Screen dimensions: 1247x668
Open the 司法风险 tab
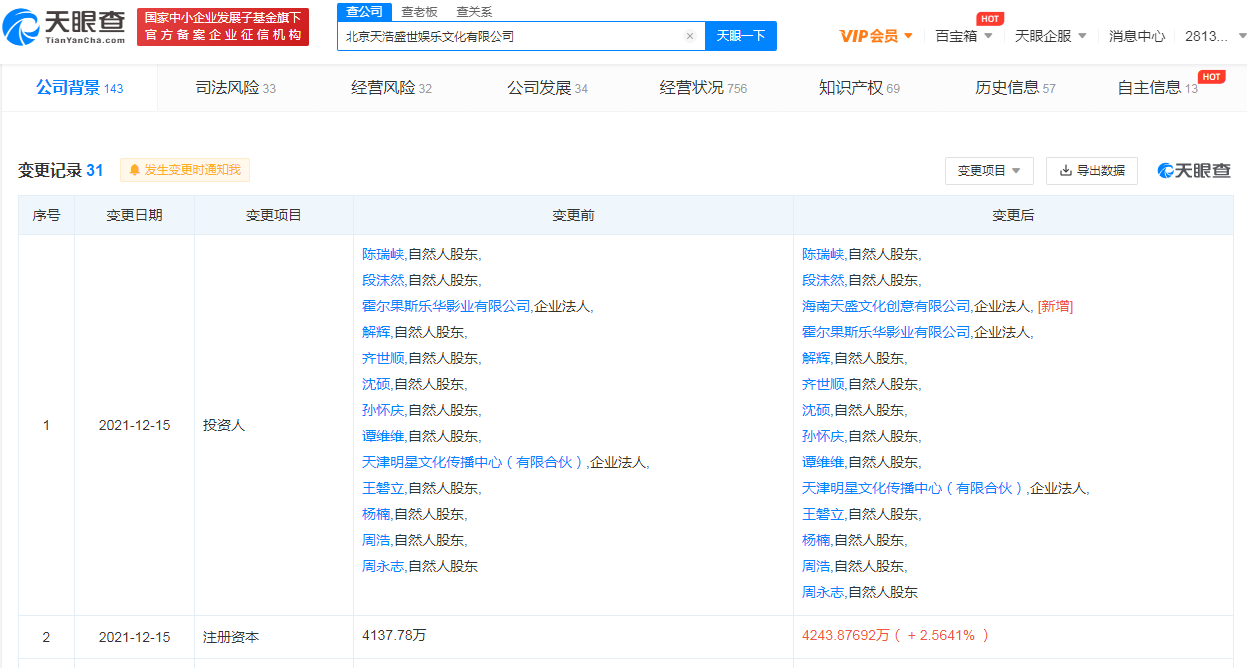tap(236, 88)
